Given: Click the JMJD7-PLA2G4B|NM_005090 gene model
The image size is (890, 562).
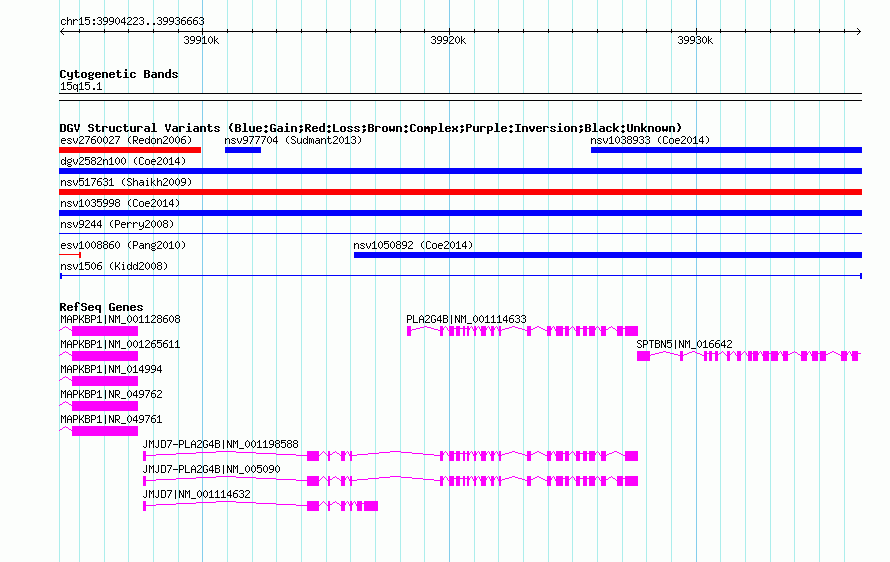Looking at the screenshot, I should coord(391,480).
